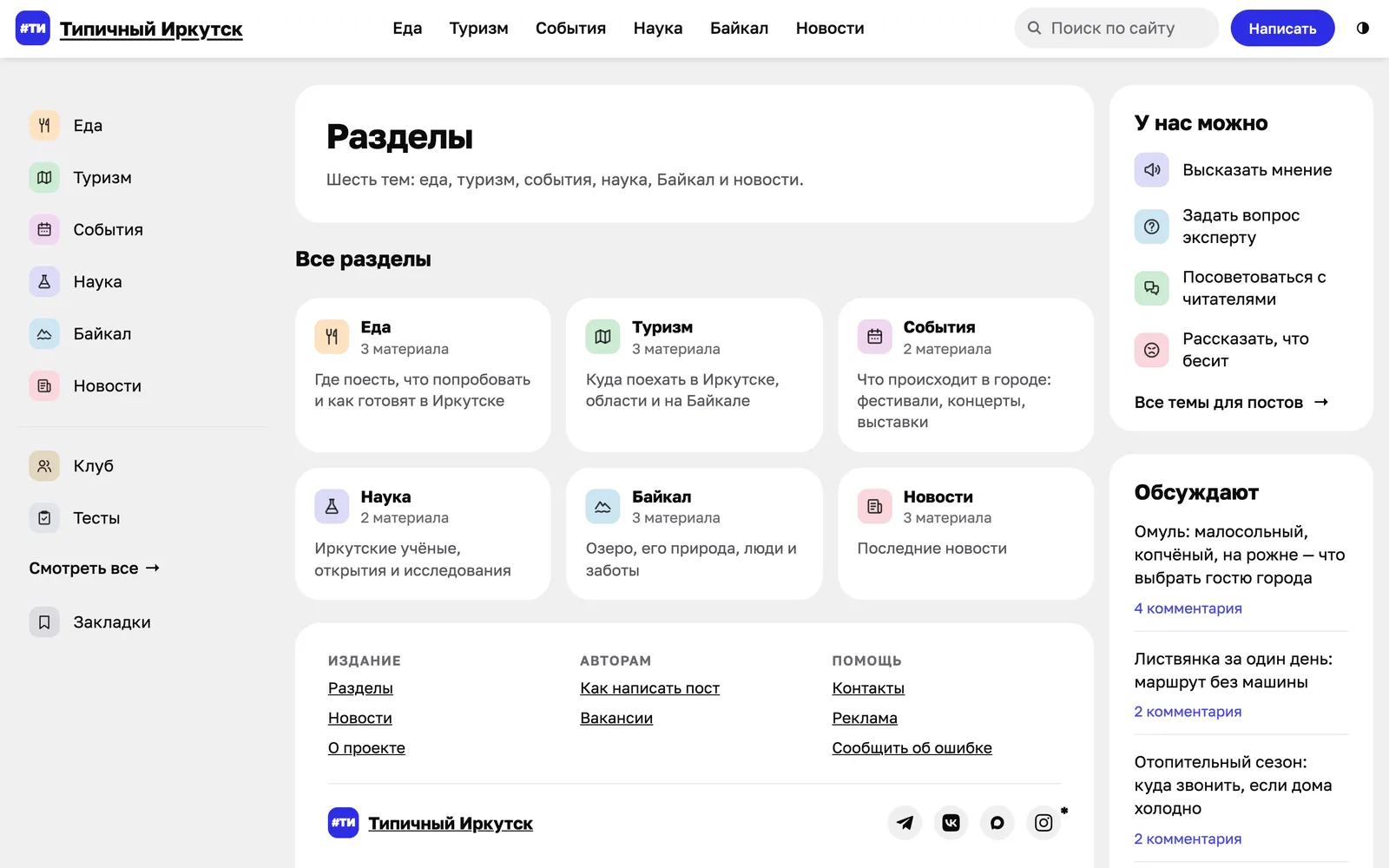Image resolution: width=1389 pixels, height=868 pixels.
Task: Click the chat icon beside Посоветоваться с читателями
Action: 1151,288
